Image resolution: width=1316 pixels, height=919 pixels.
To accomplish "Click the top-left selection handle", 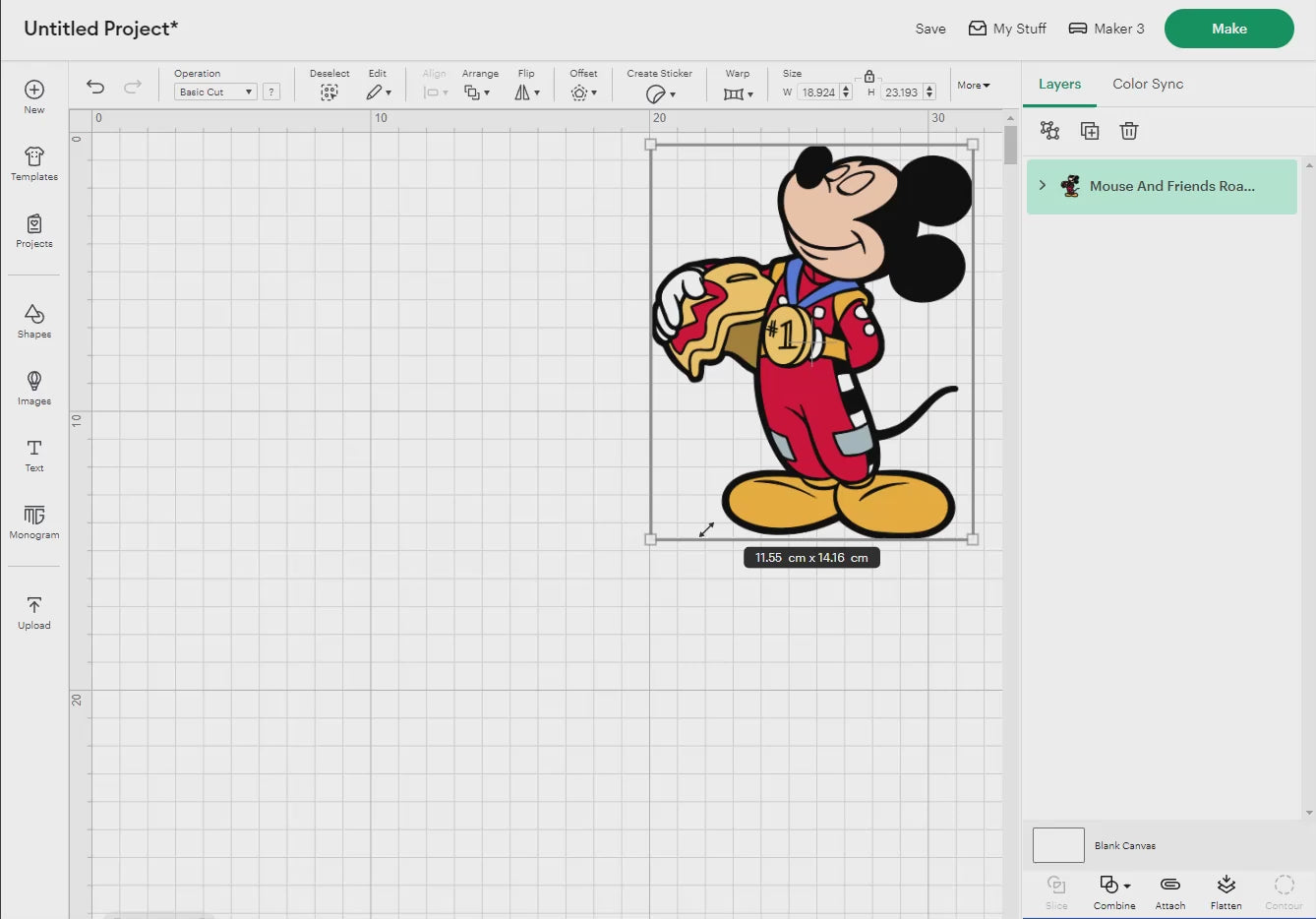I will 650,145.
